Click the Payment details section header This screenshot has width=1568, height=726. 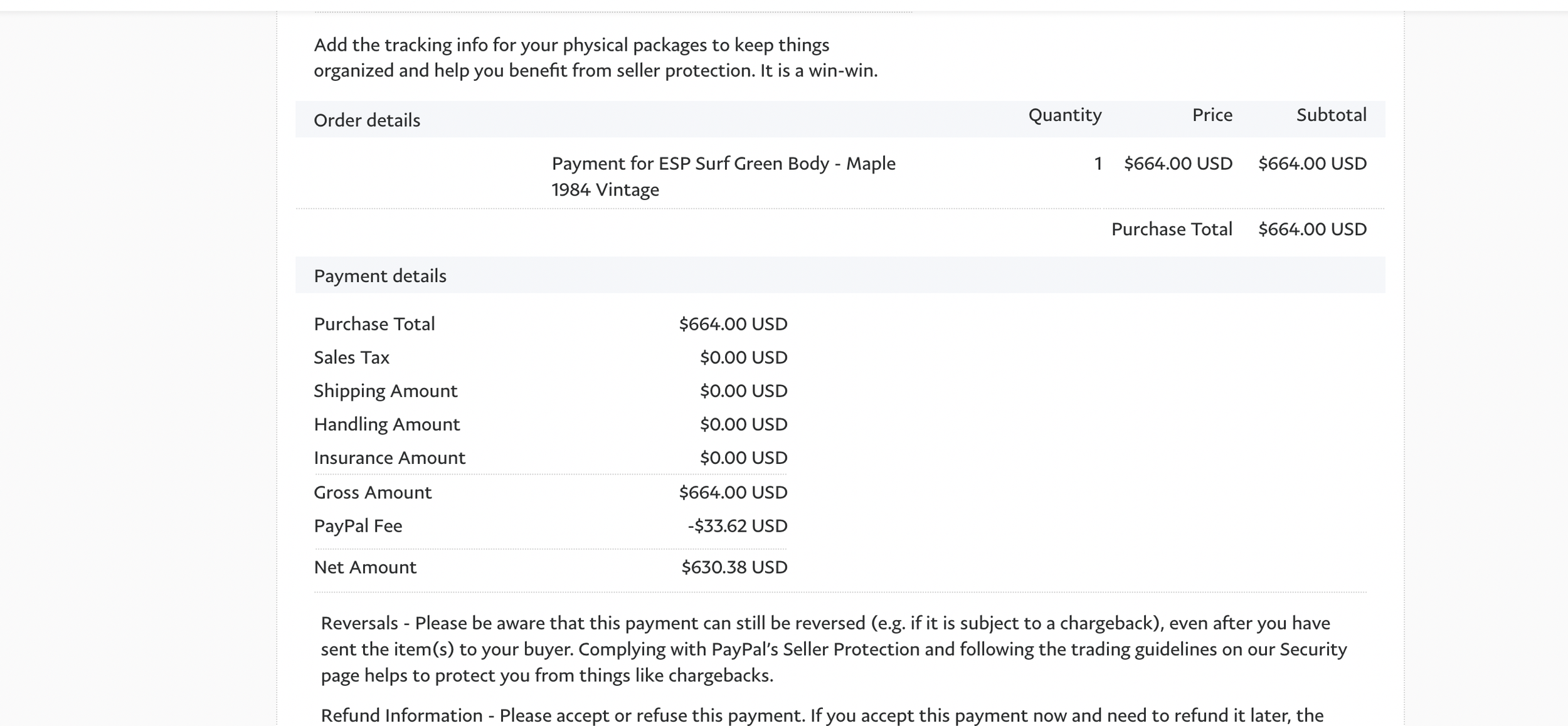(x=380, y=275)
